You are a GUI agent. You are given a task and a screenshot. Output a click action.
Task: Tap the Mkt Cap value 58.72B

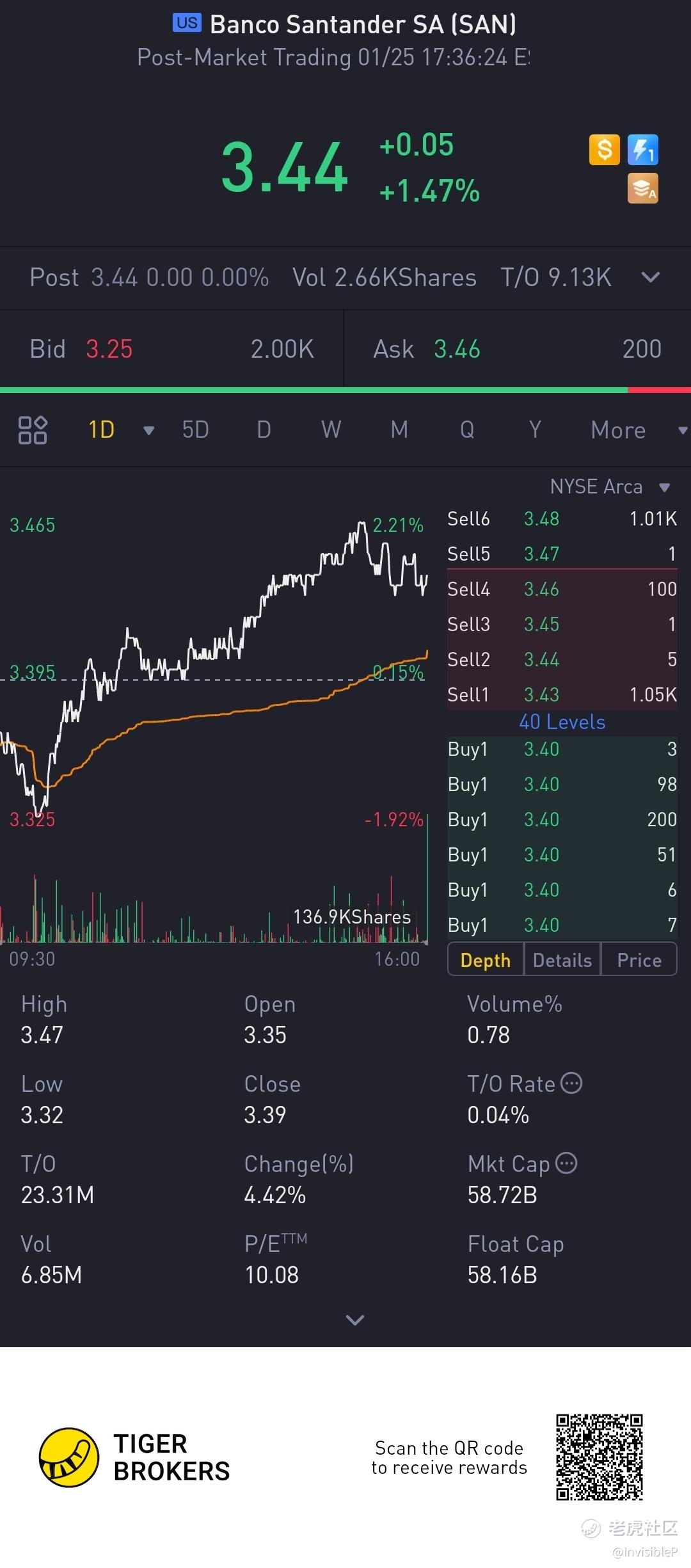coord(502,1195)
